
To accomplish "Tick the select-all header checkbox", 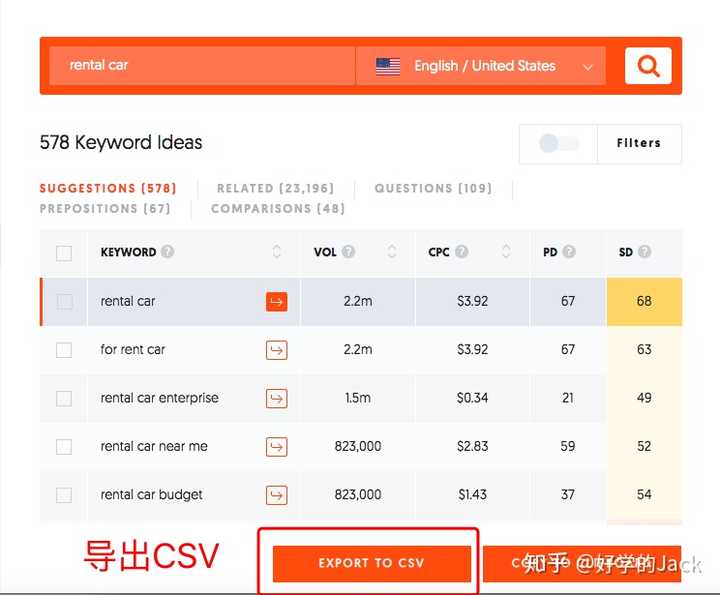I will 64,253.
